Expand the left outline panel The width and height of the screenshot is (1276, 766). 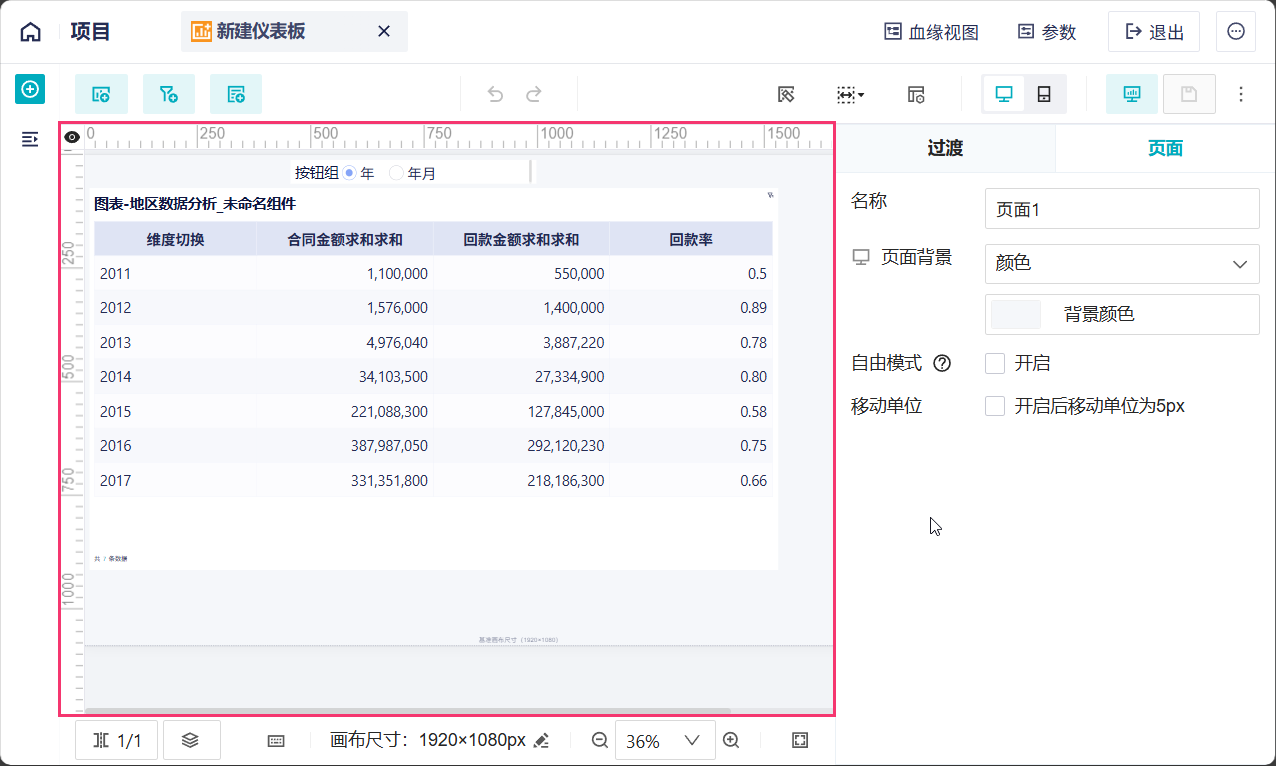pyautogui.click(x=30, y=139)
